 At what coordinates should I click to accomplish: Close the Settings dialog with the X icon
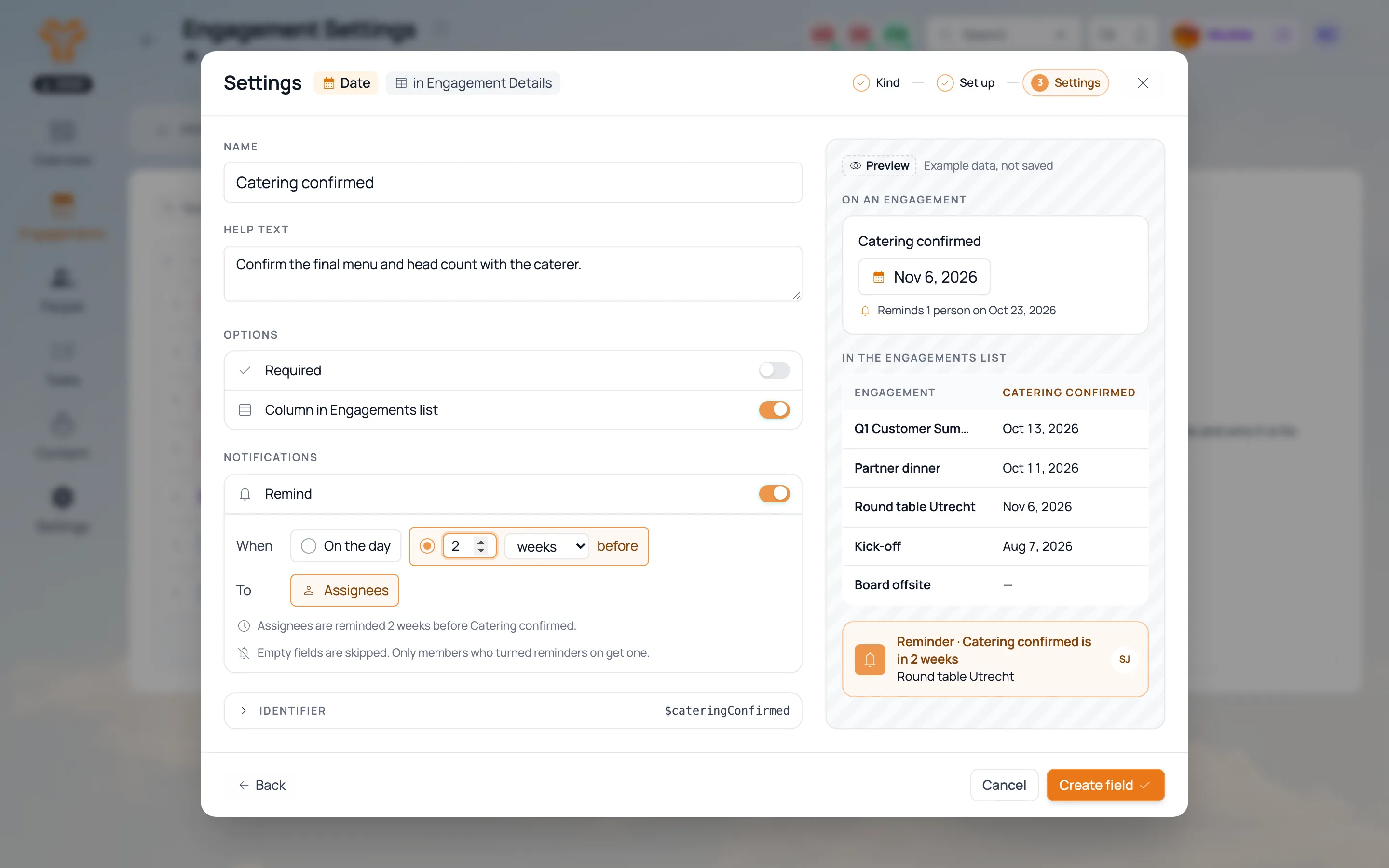1142,83
